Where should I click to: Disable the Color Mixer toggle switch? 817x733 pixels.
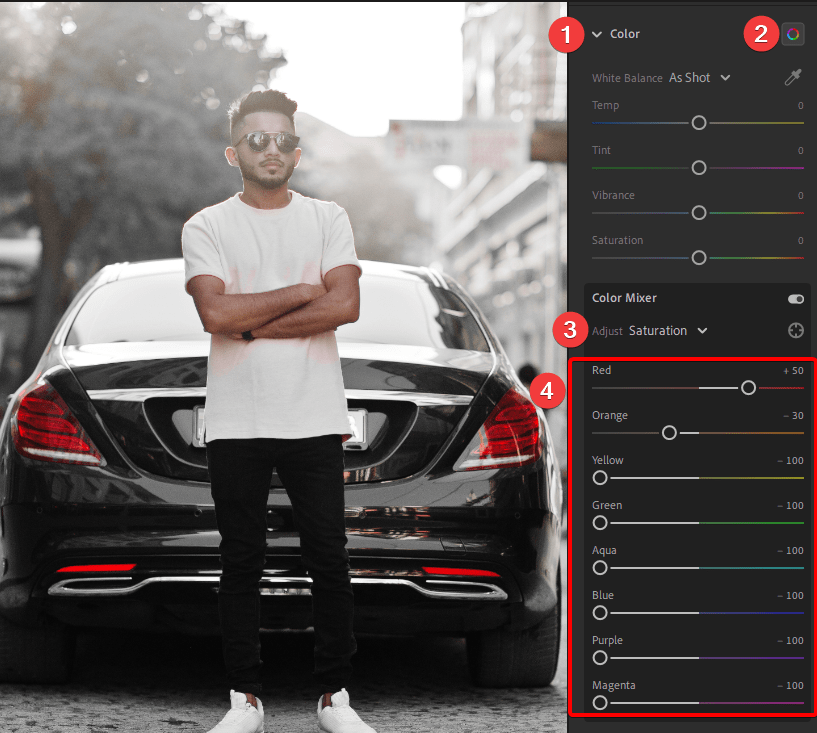(x=795, y=298)
